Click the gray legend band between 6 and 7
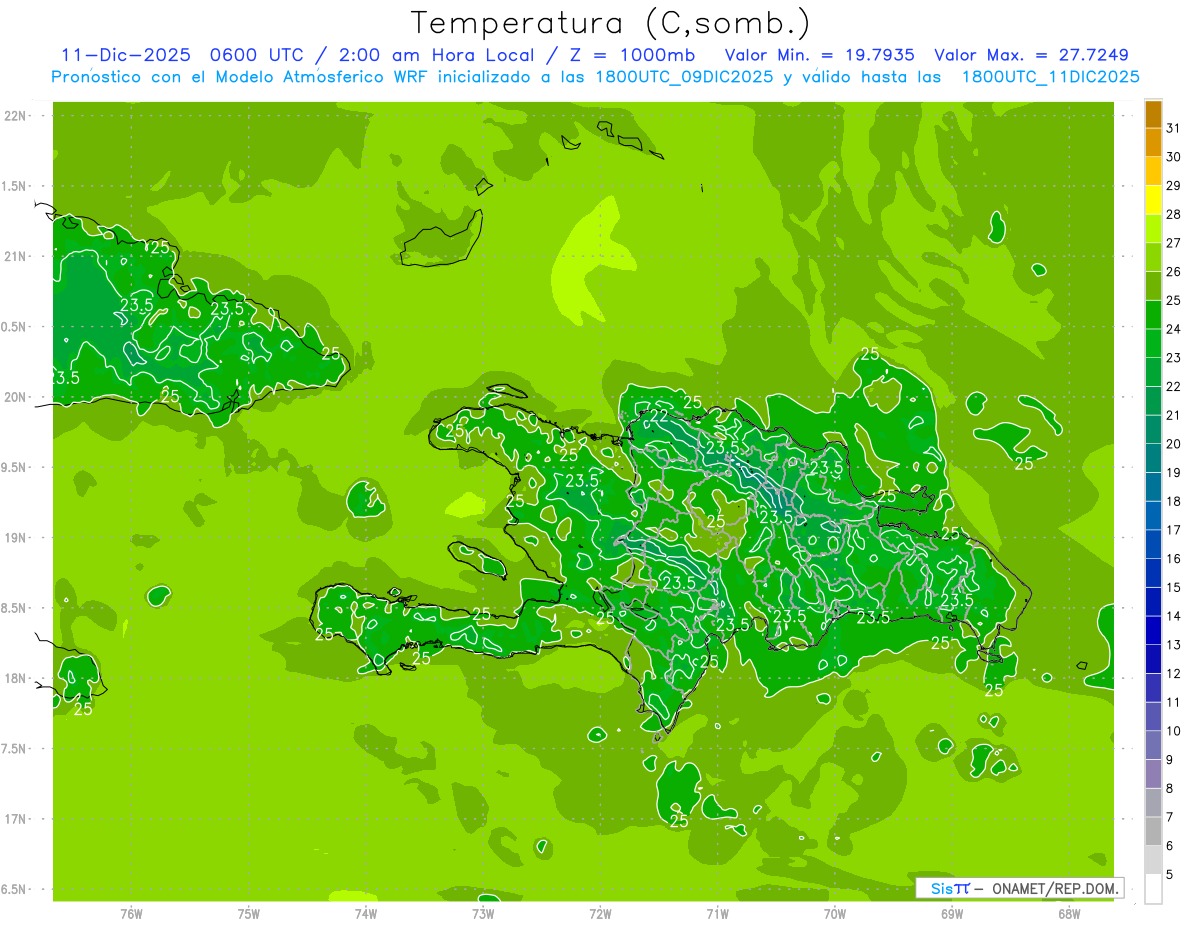The height and width of the screenshot is (927, 1200). point(1153,831)
